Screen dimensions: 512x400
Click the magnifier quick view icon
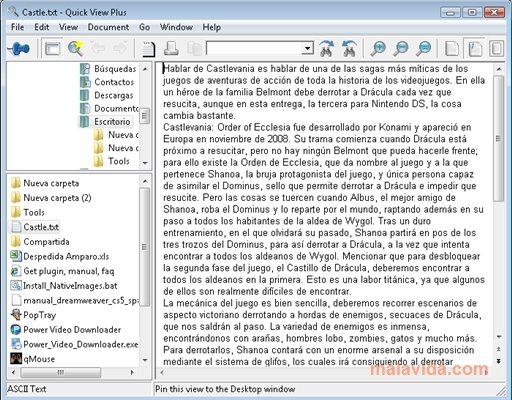click(x=75, y=49)
